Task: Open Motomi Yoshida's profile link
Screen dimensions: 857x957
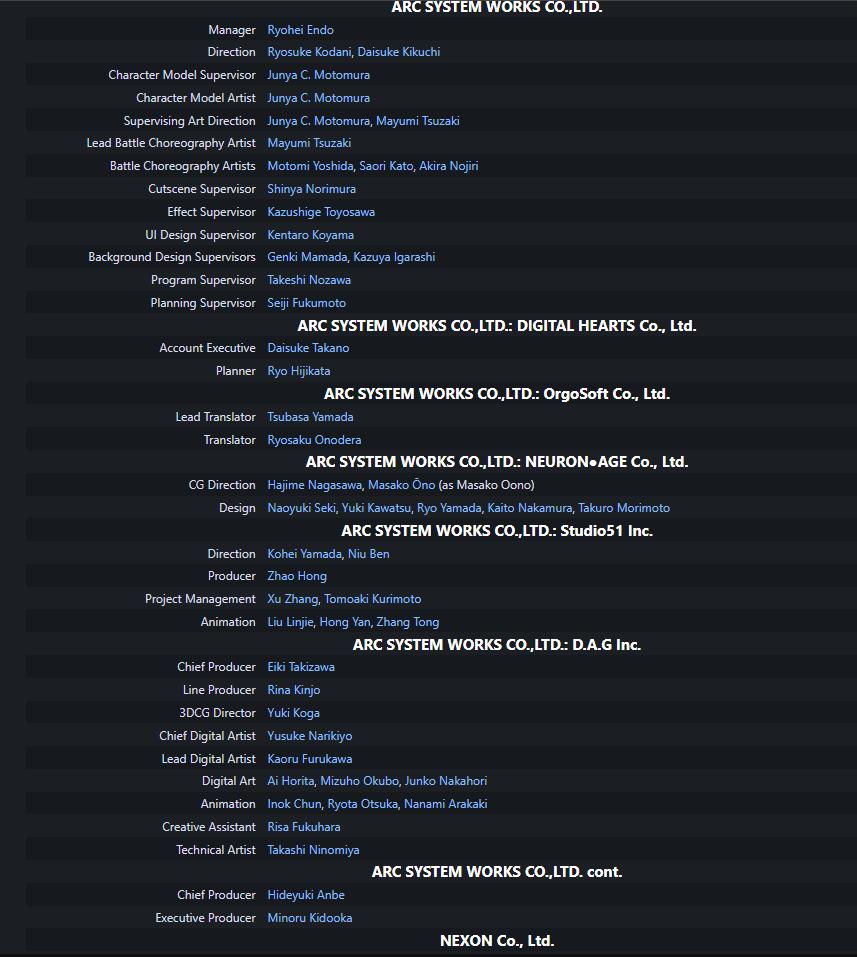Action: pyautogui.click(x=310, y=166)
